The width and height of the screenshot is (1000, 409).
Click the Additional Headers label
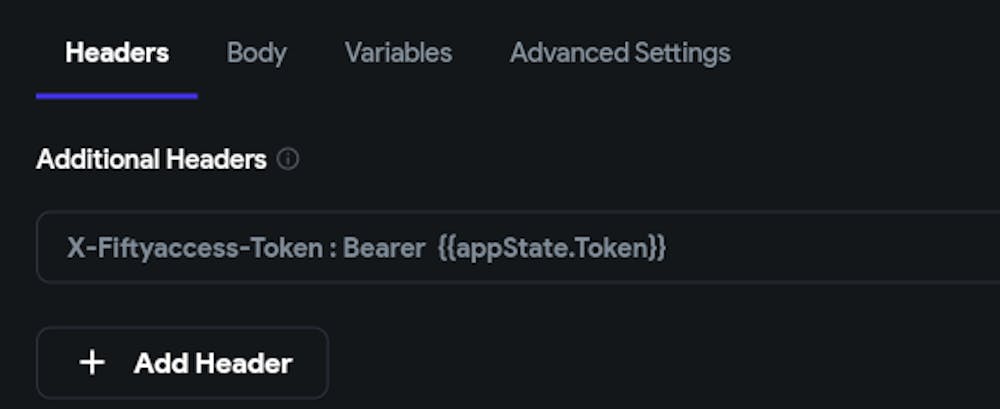click(151, 159)
